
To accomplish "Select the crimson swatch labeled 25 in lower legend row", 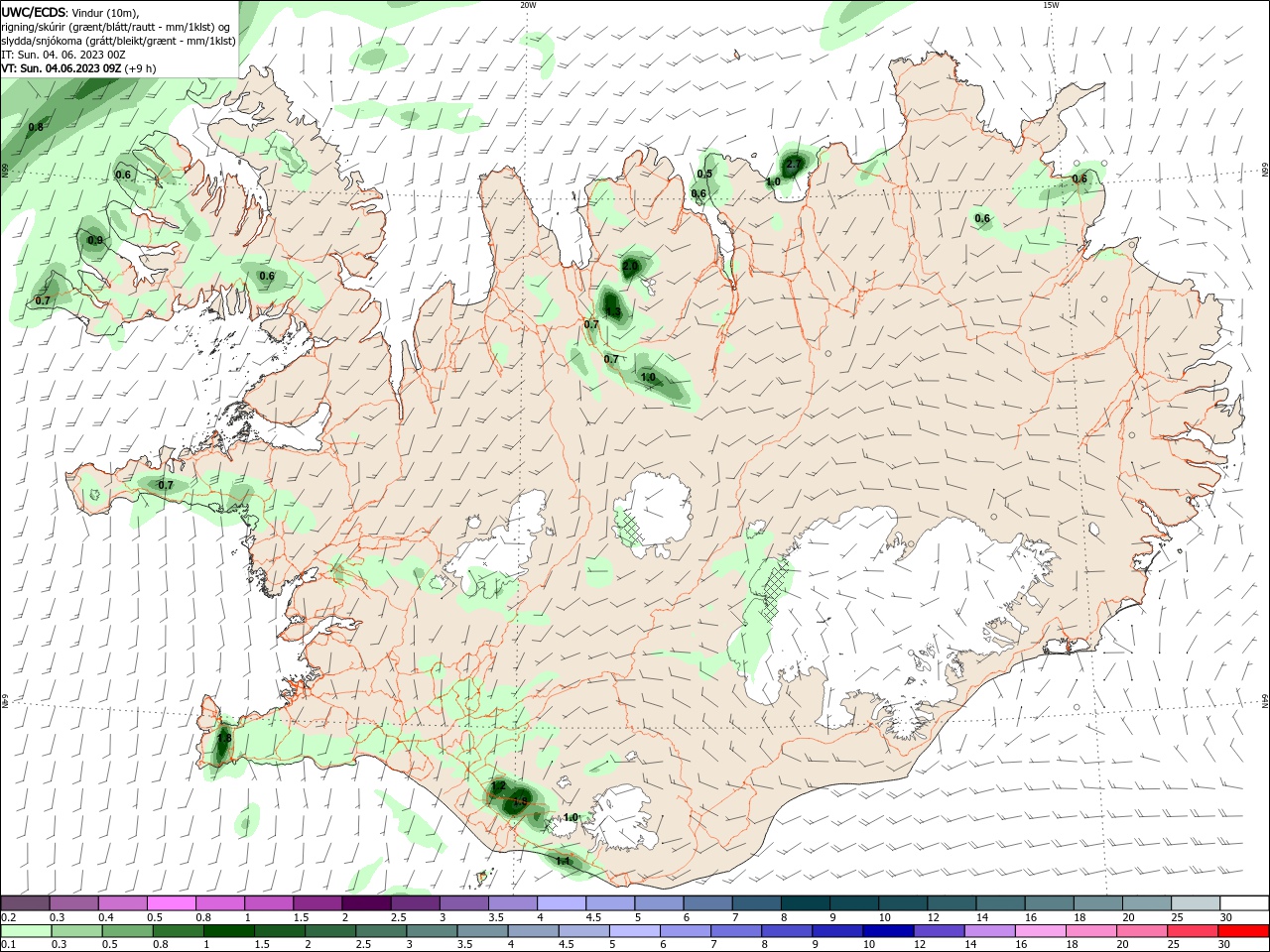I will 1192,931.
